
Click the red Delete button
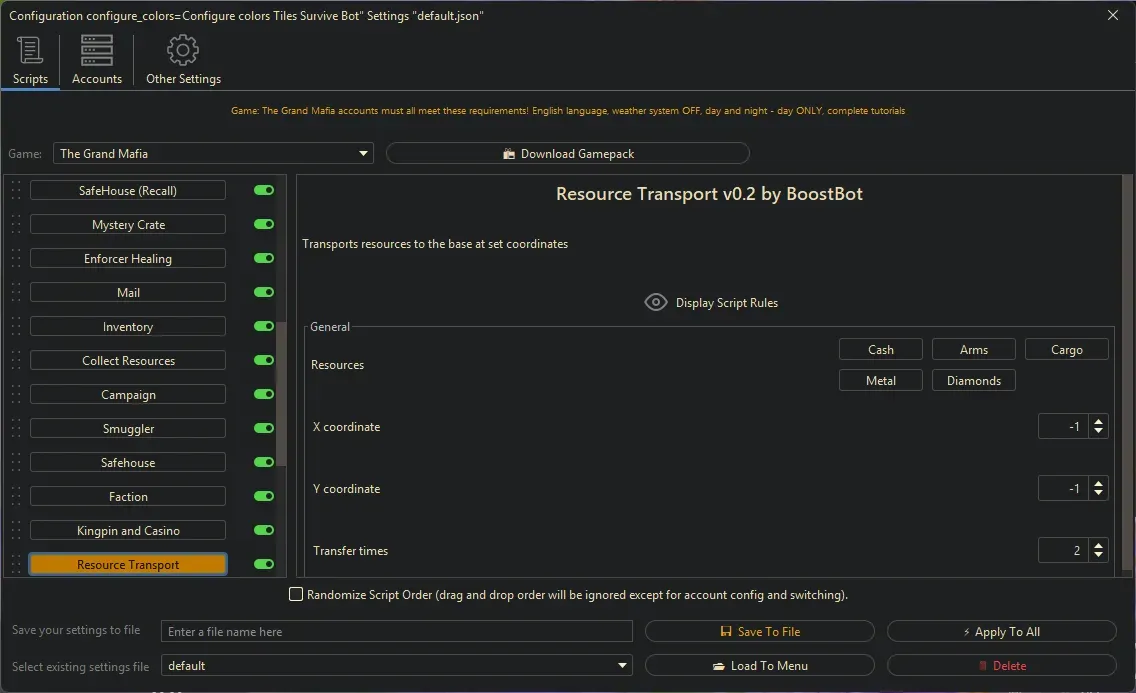[1001, 665]
